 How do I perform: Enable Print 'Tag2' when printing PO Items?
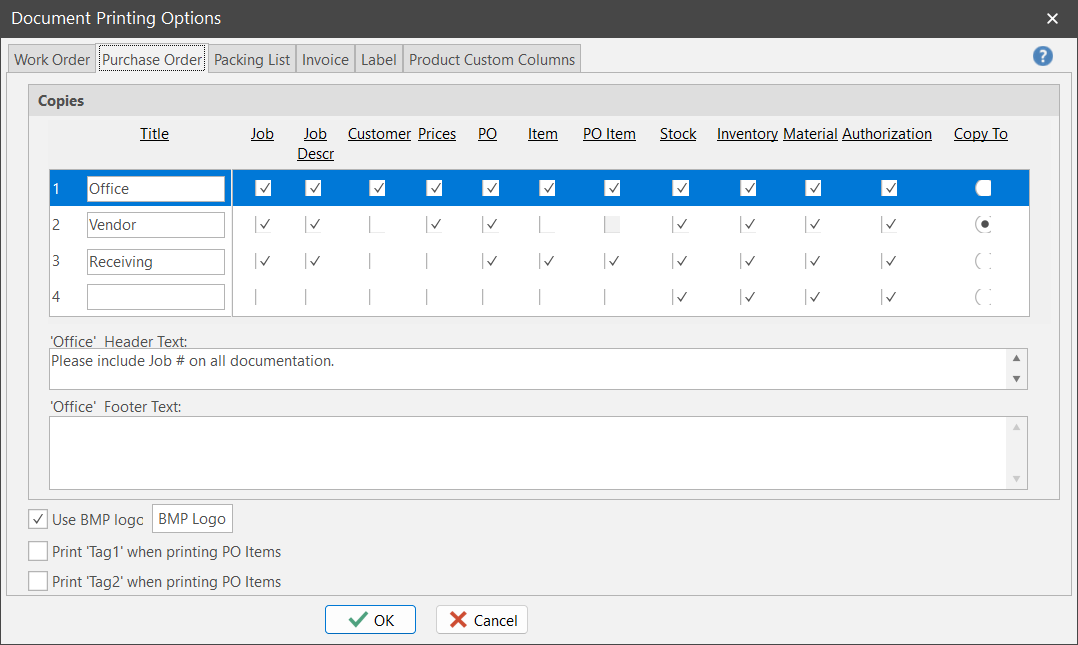(38, 581)
